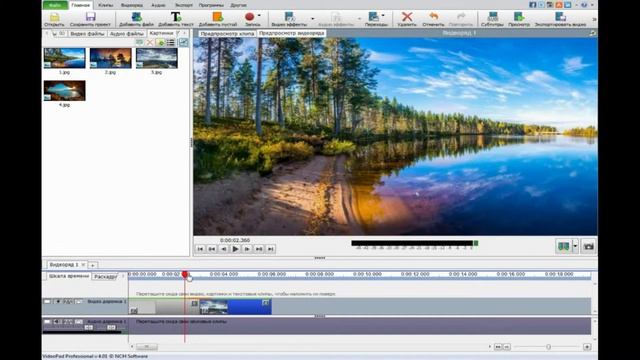Close the Видеоряд 1 sequence tab
640x360 pixels.
pos(83,264)
